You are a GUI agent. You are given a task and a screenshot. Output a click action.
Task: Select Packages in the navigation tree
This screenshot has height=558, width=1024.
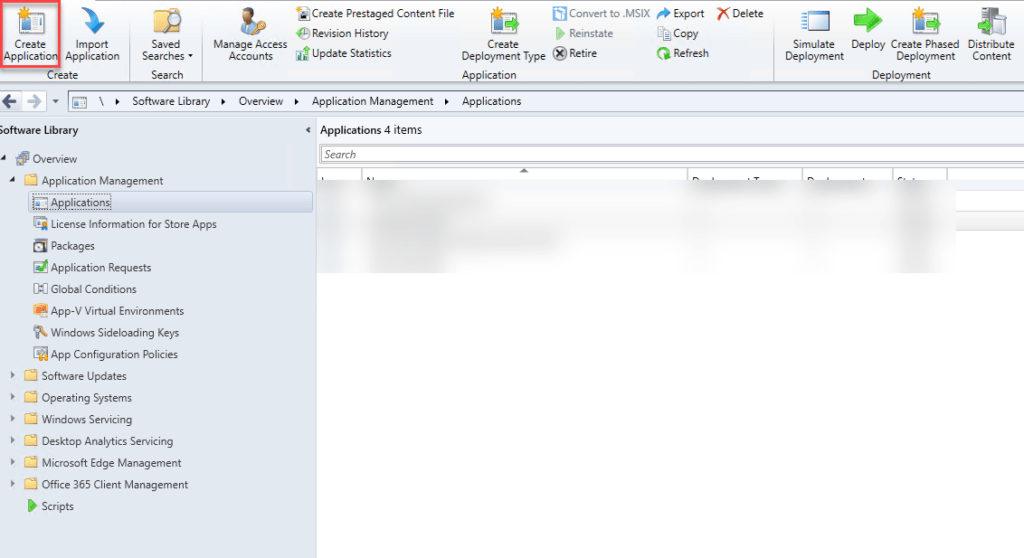(72, 246)
